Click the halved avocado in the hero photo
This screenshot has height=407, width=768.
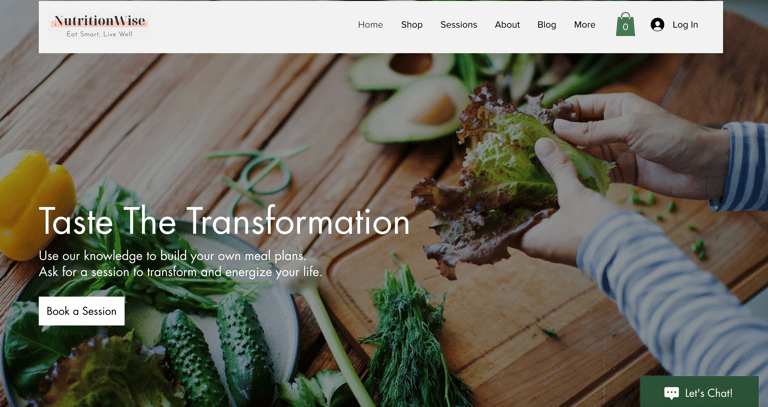coord(415,110)
